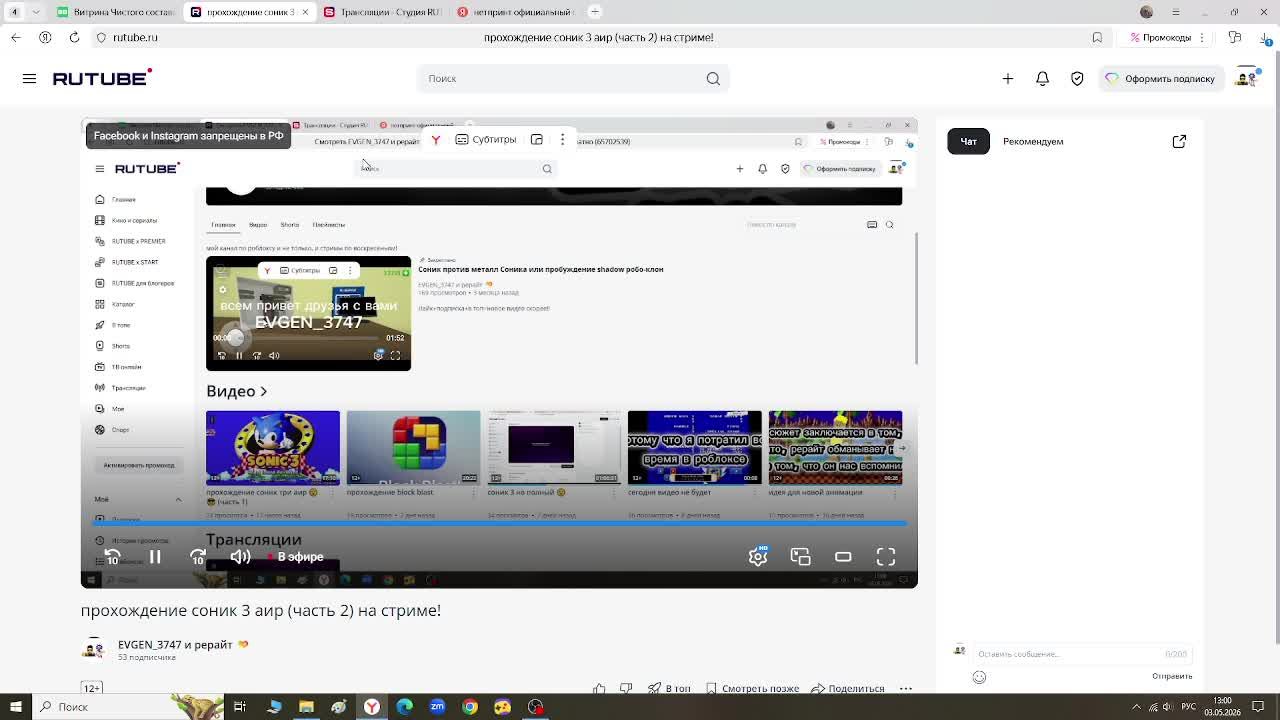The width and height of the screenshot is (1280, 720).
Task: Click Отправить to send chat message
Action: click(1172, 676)
